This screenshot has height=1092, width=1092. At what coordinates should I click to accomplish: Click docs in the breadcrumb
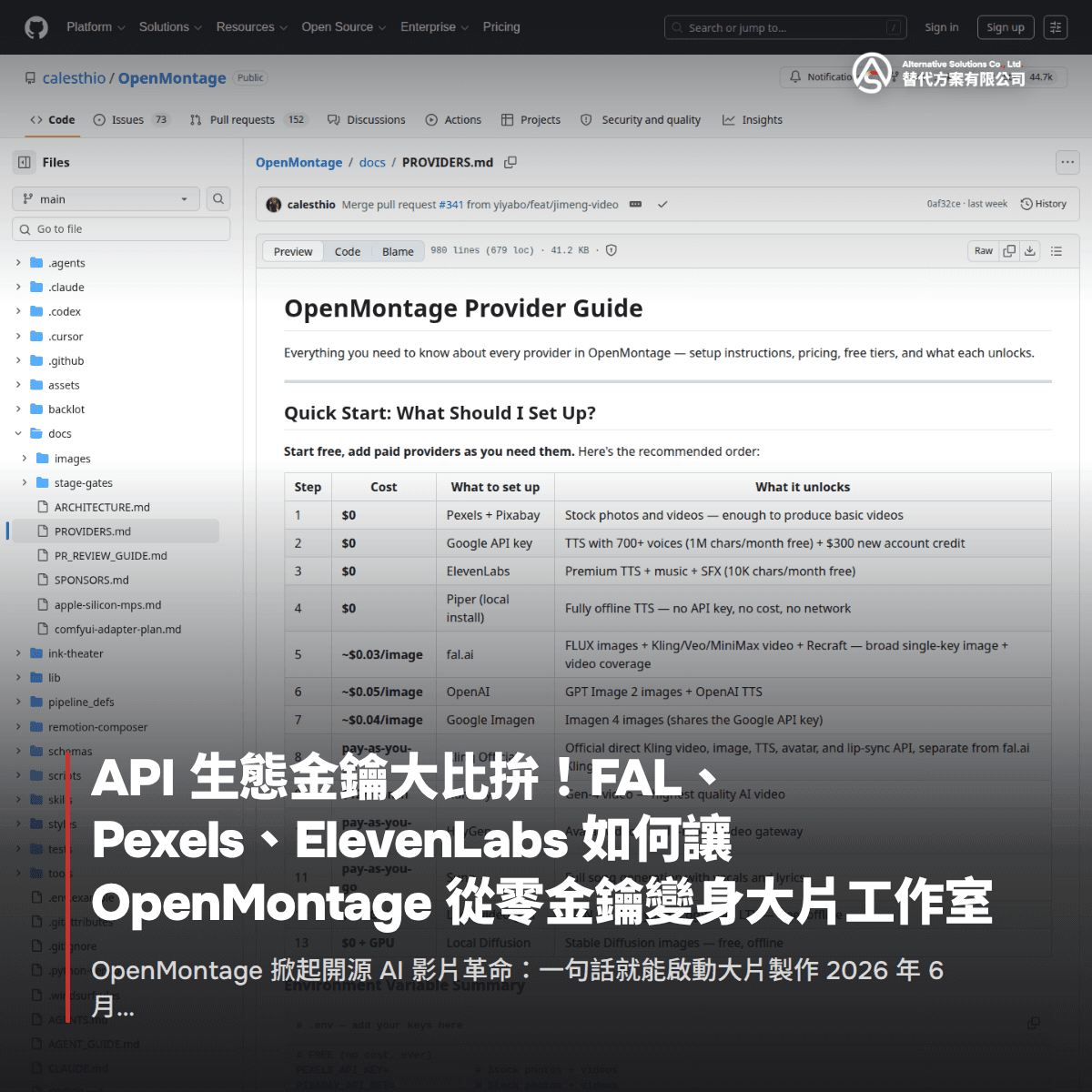point(372,163)
